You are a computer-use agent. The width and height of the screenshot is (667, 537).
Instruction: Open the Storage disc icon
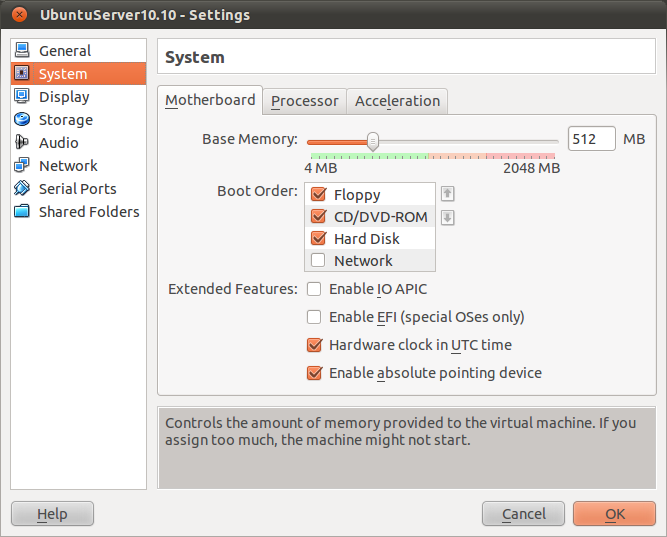click(x=21, y=120)
